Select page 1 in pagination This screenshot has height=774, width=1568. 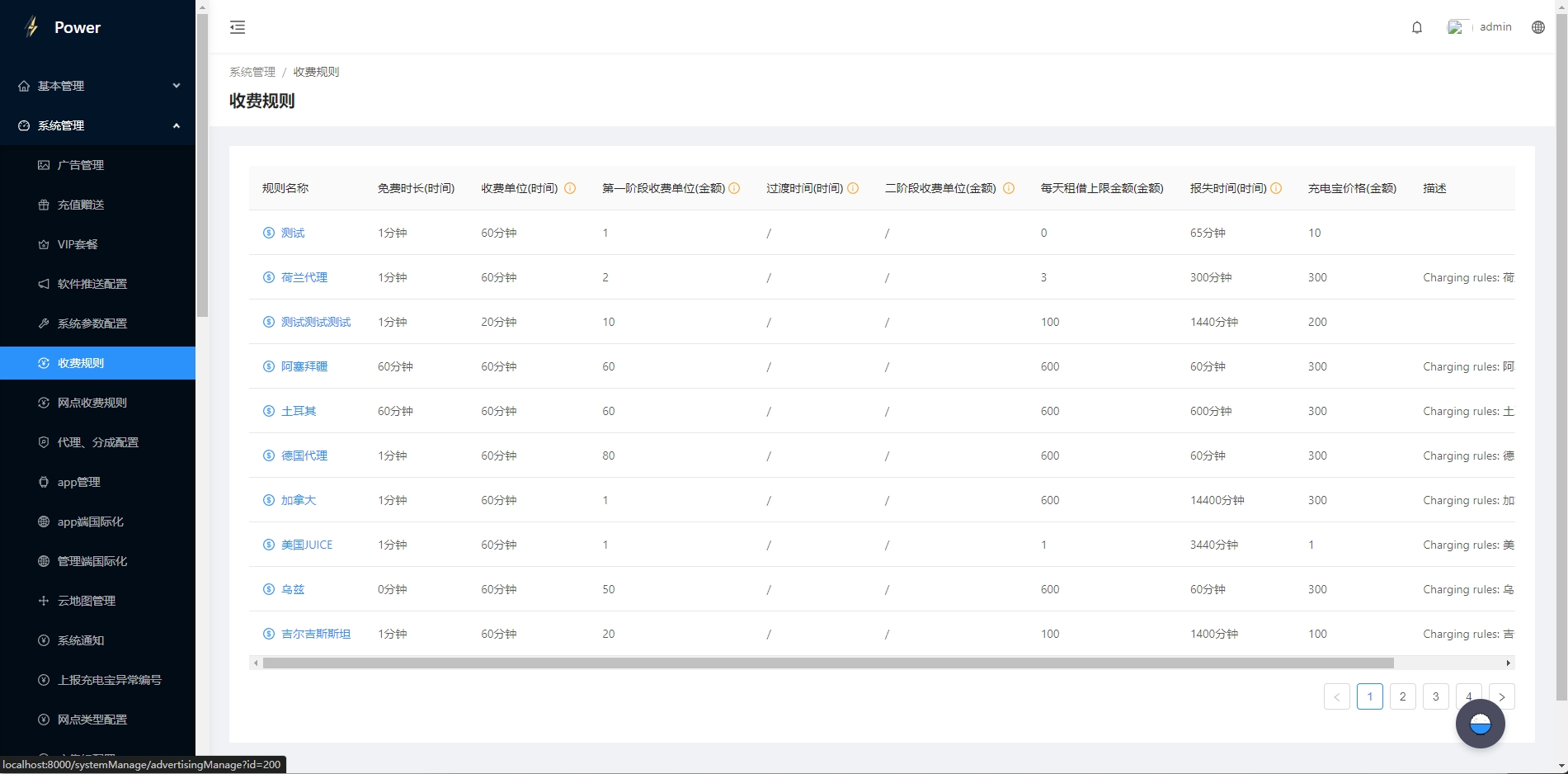(1370, 696)
